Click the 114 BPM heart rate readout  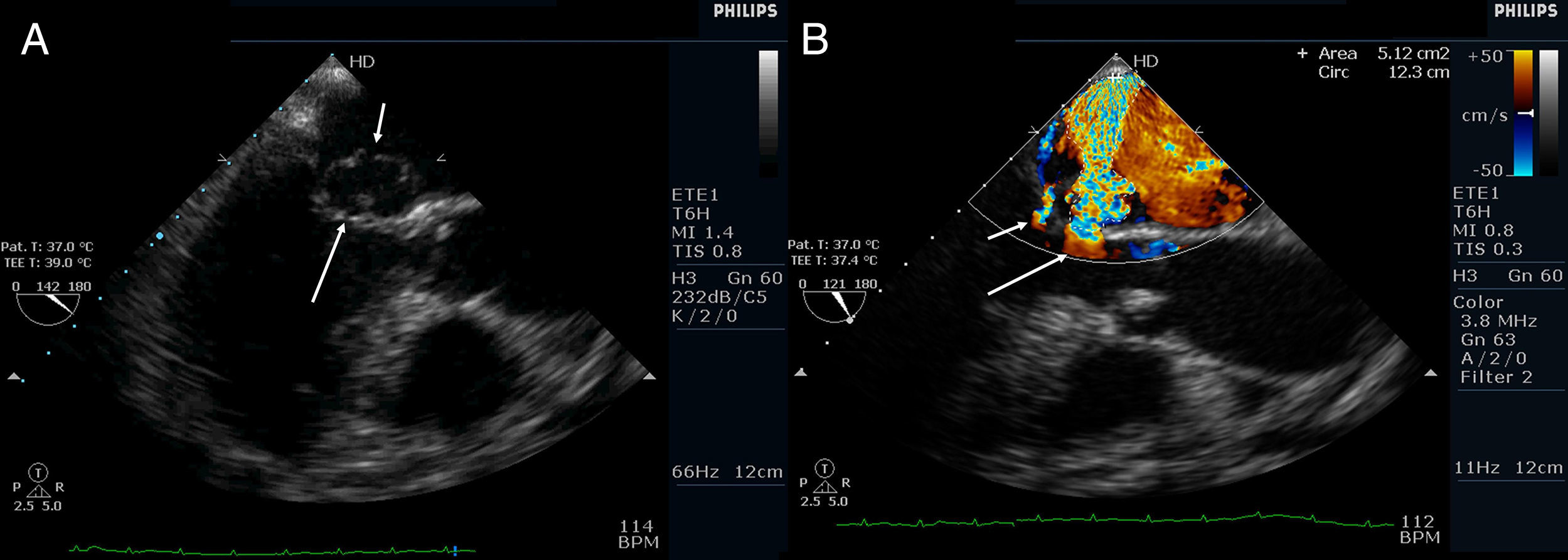637,534
